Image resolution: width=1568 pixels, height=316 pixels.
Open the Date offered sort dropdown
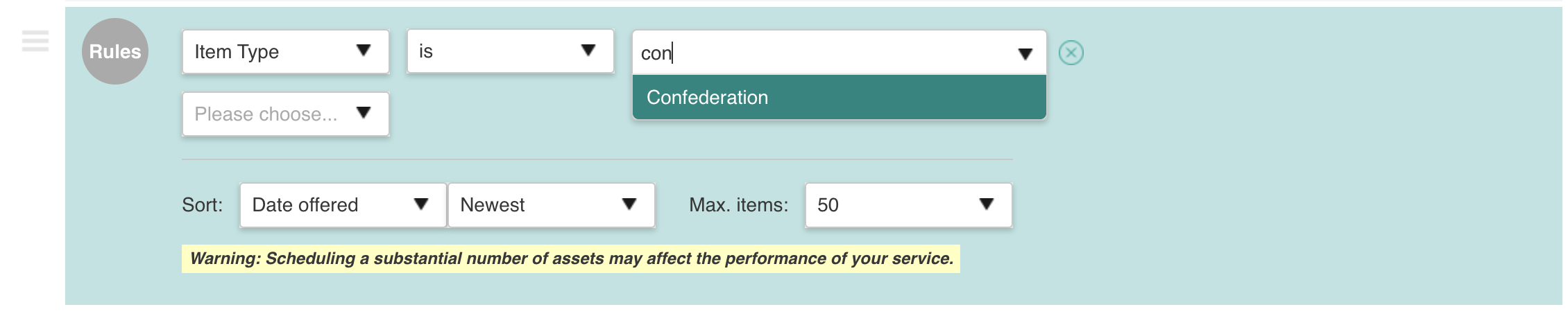pos(343,205)
